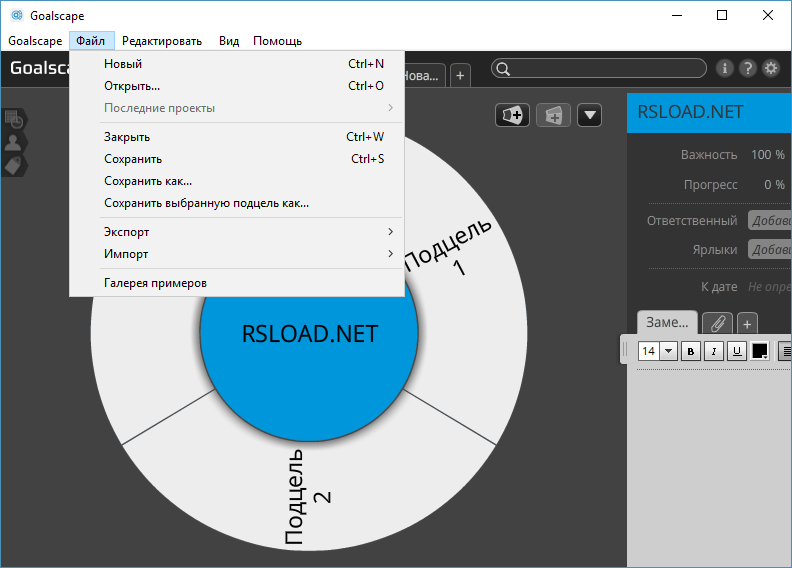Click the info icon in top bar
Screen dimensions: 792x568
point(724,68)
